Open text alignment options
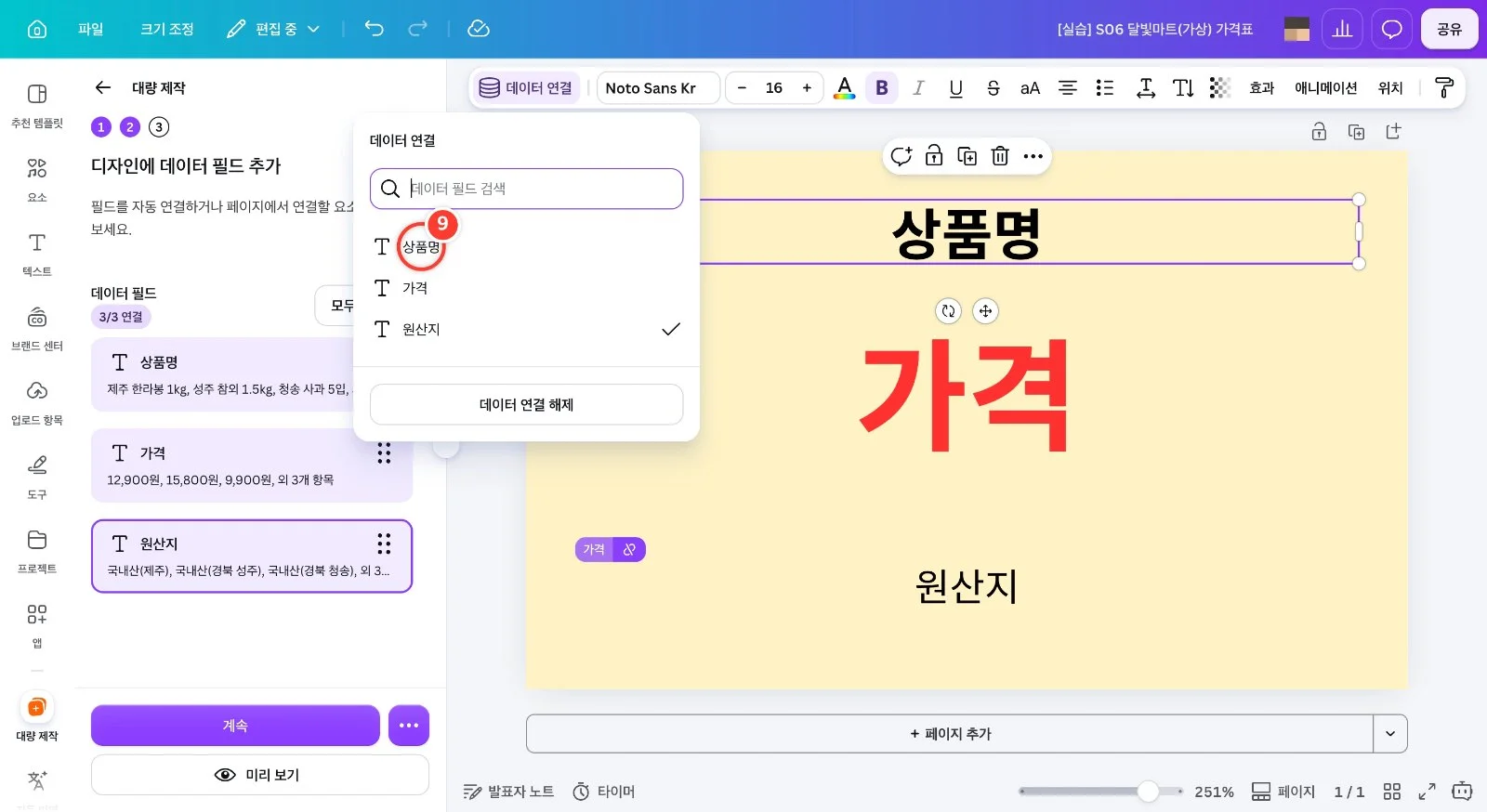Image resolution: width=1487 pixels, height=812 pixels. pos(1068,88)
